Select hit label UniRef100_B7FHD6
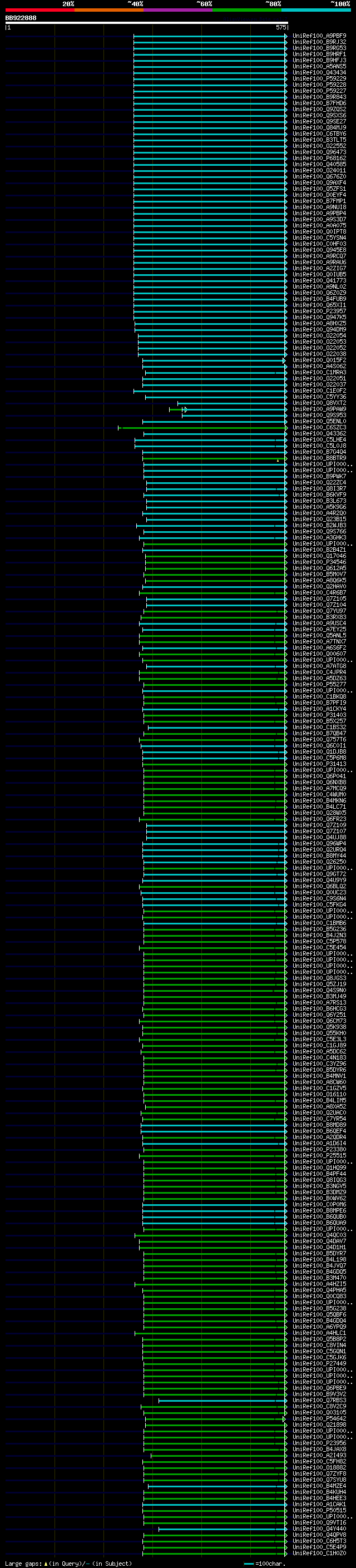The height and width of the screenshot is (1568, 356). (x=319, y=103)
